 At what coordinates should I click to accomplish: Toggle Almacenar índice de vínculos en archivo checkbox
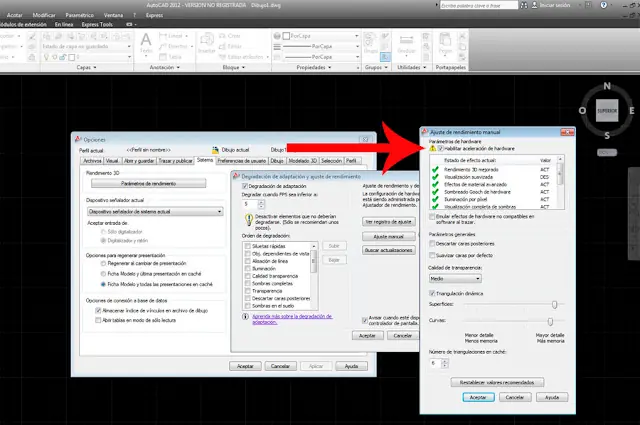tap(98, 310)
